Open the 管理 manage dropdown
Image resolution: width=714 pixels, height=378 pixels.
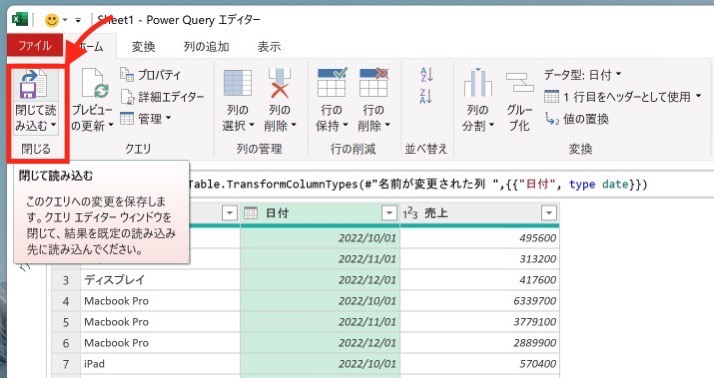click(x=145, y=119)
